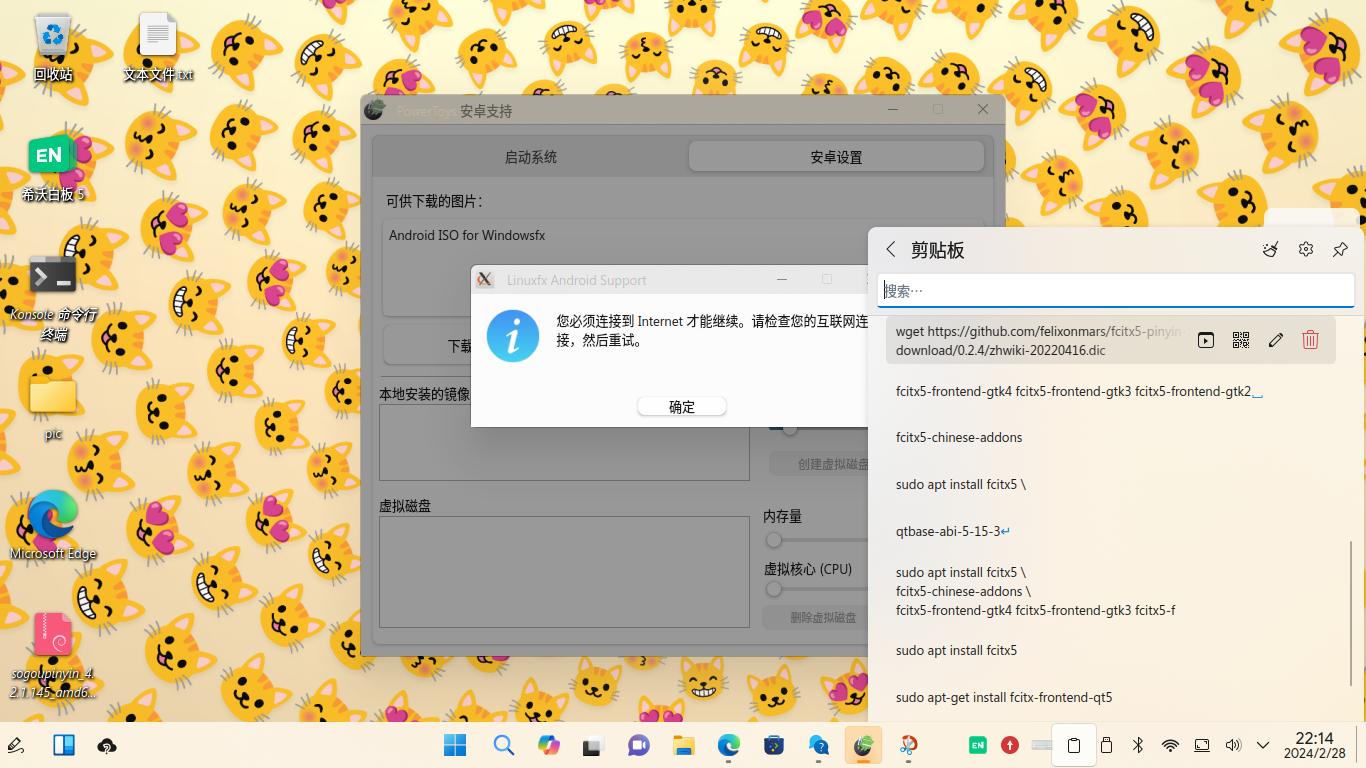
Task: Open Task View on the taskbar
Action: [593, 745]
